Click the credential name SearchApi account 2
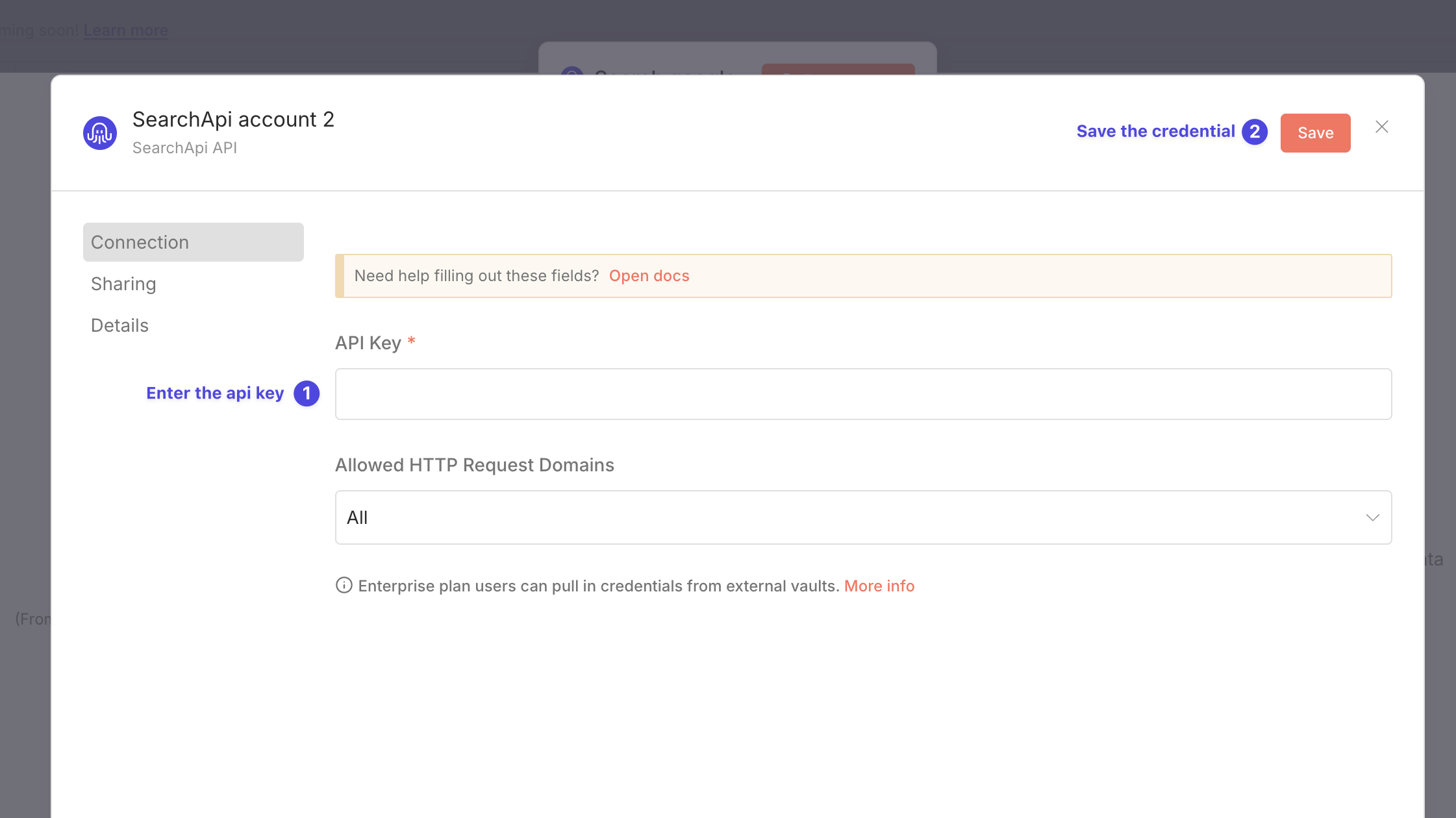Viewport: 1456px width, 818px height. [233, 119]
